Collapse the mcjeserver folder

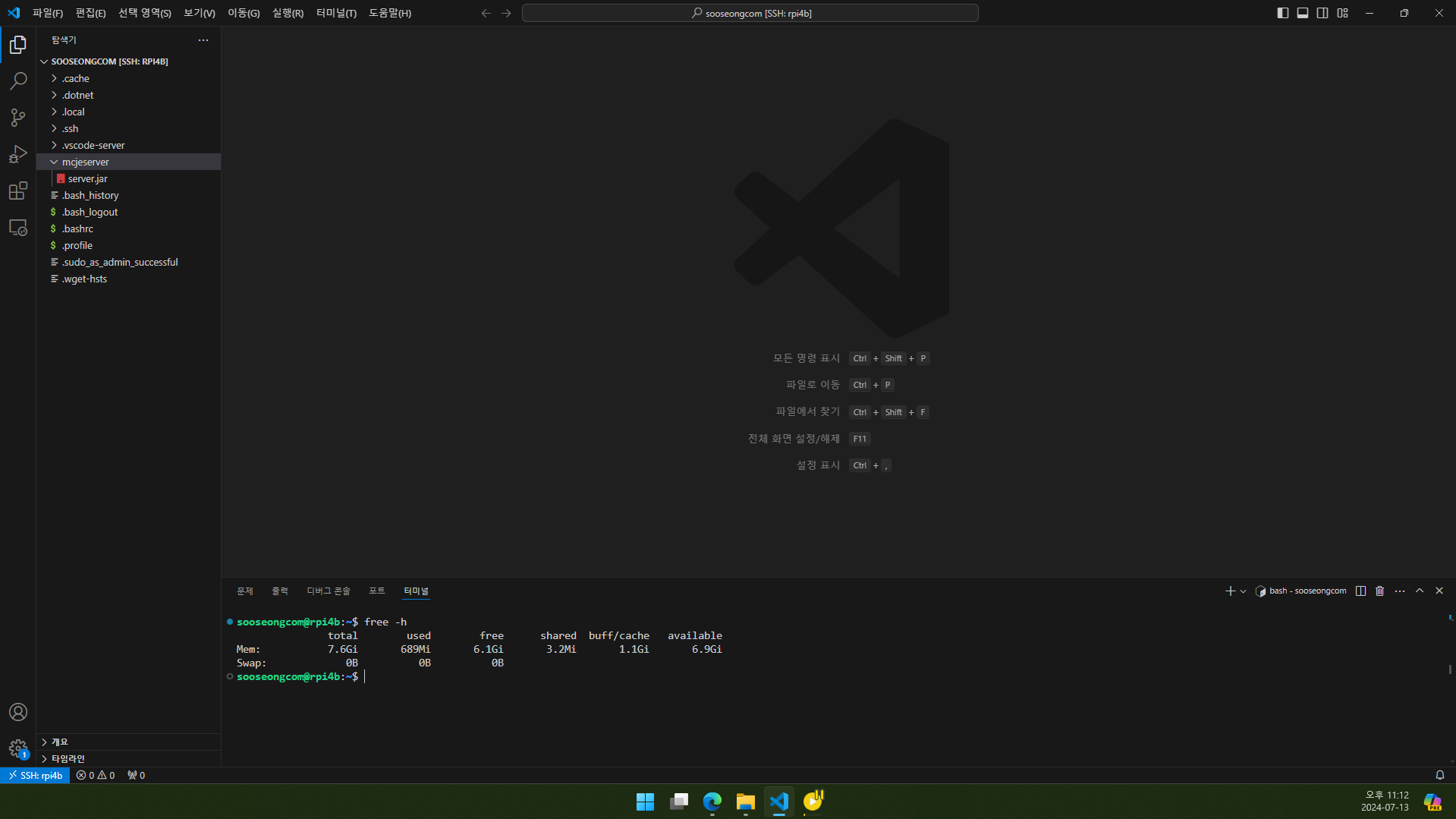128,162
